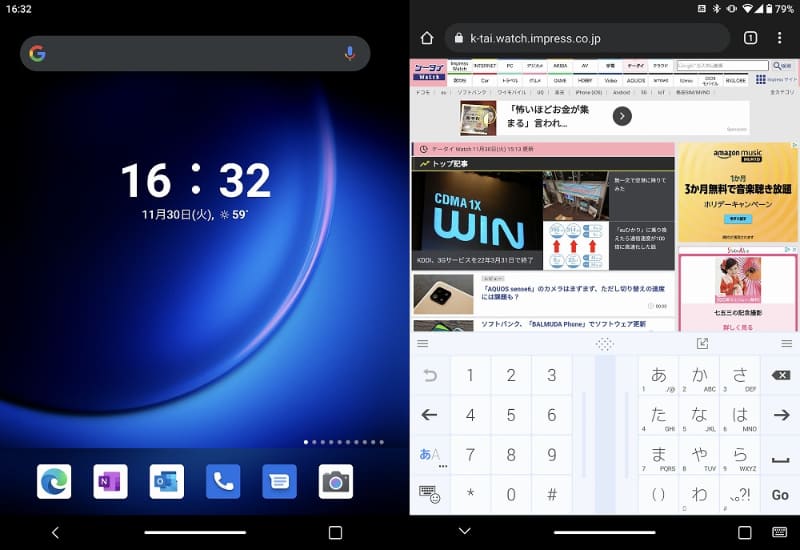The height and width of the screenshot is (550, 800).
Task: Tap the Google logo in the search bar
Action: point(37,54)
